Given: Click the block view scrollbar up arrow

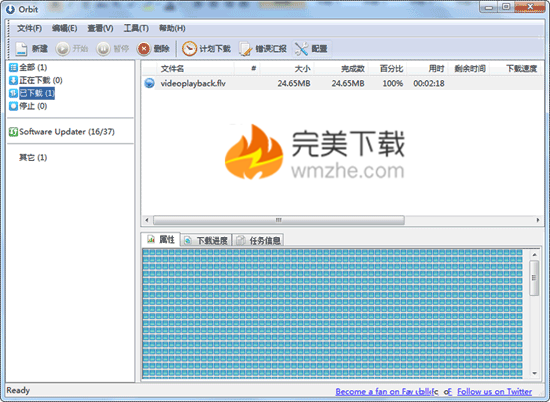Looking at the screenshot, I should pyautogui.click(x=534, y=255).
